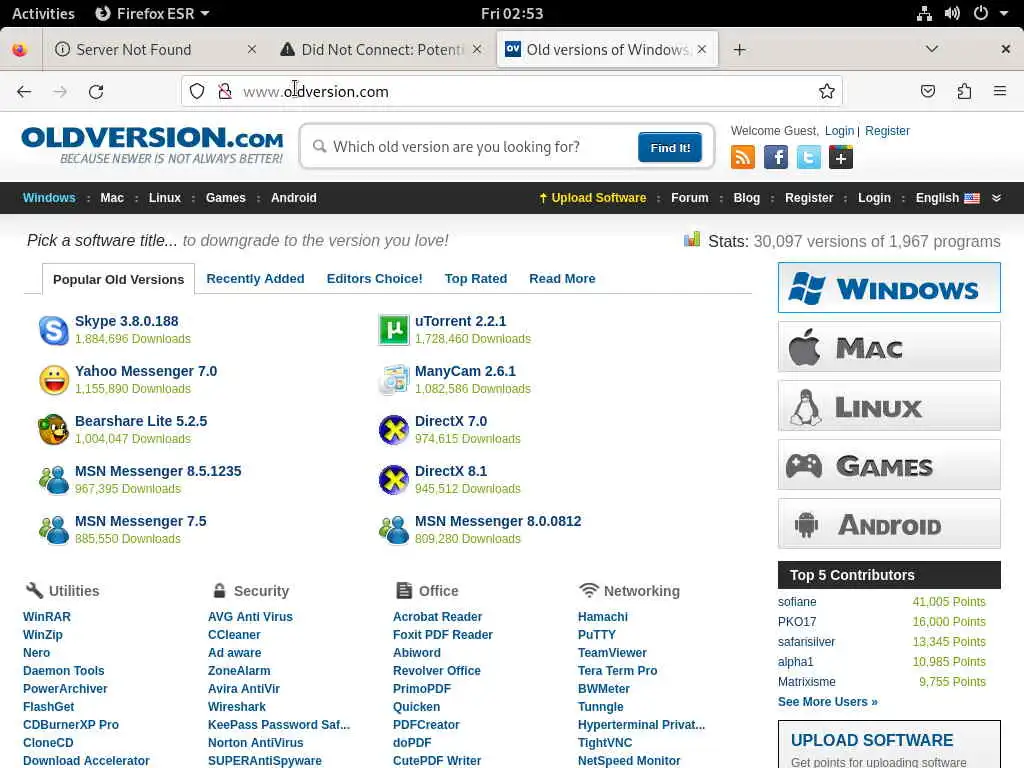The height and width of the screenshot is (768, 1024).
Task: Click the ManyCam 2.6.1 icon
Action: click(x=394, y=380)
